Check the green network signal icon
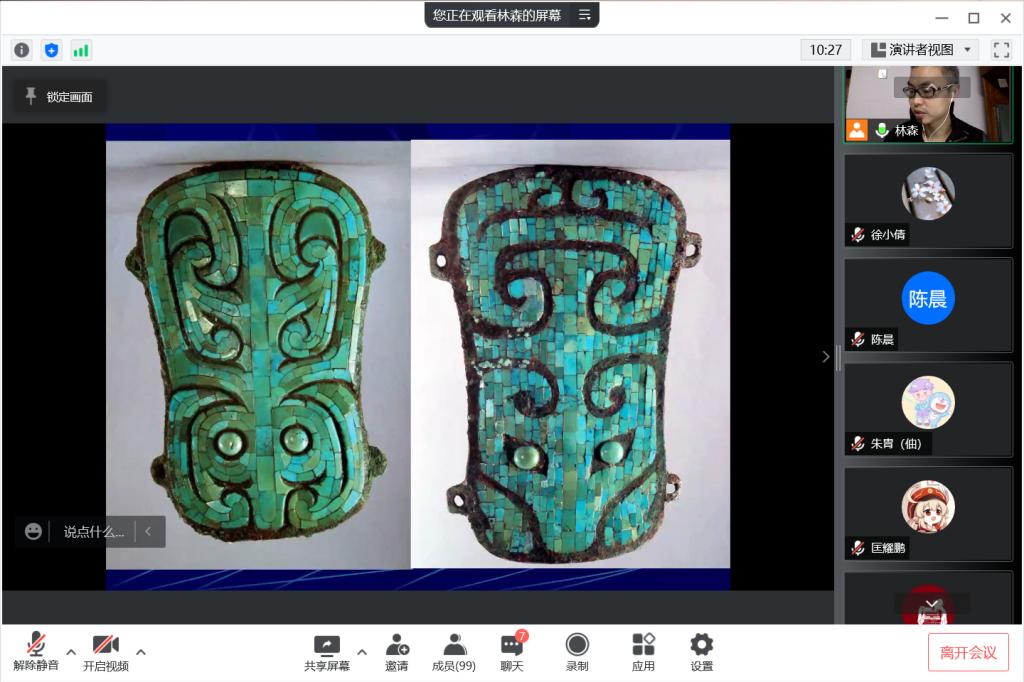 point(81,50)
